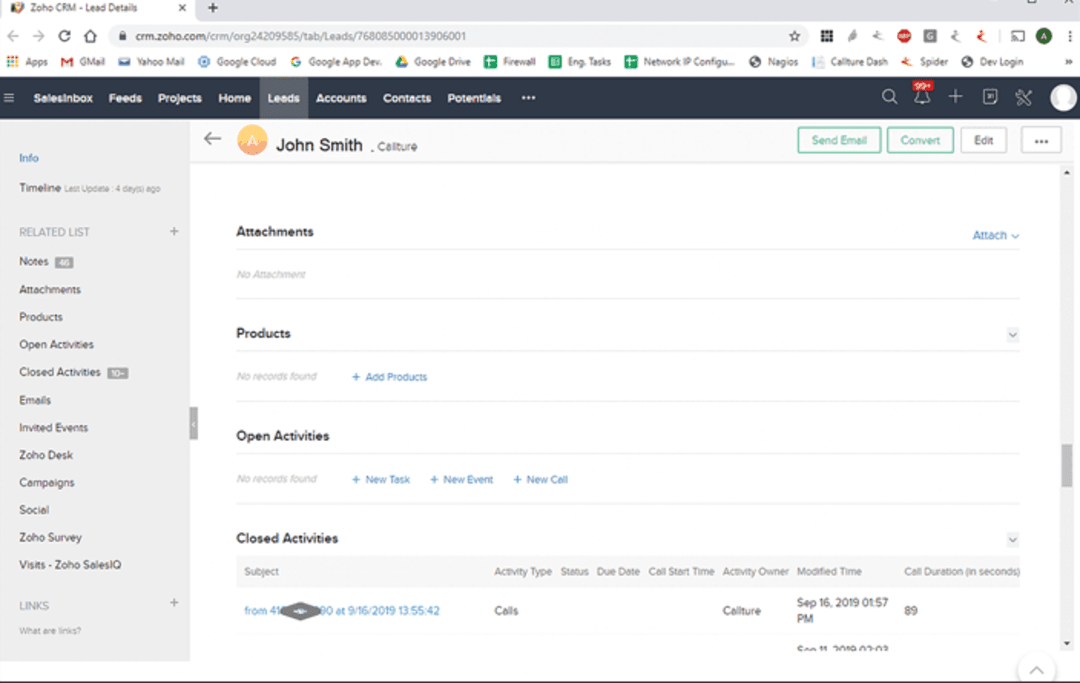Image resolution: width=1080 pixels, height=683 pixels.
Task: Click the Add Products link
Action: click(390, 377)
